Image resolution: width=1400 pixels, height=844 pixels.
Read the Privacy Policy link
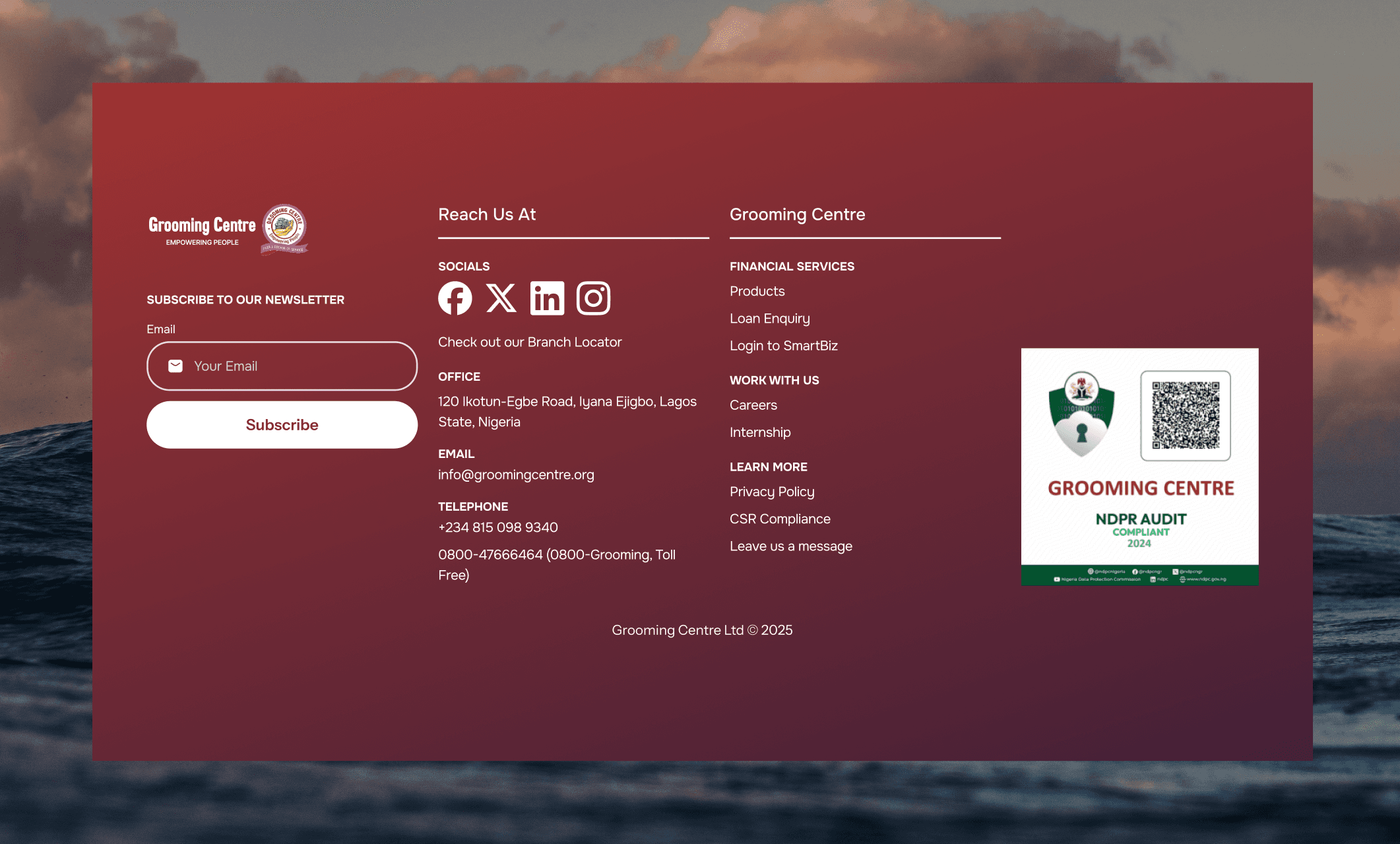pyautogui.click(x=772, y=492)
